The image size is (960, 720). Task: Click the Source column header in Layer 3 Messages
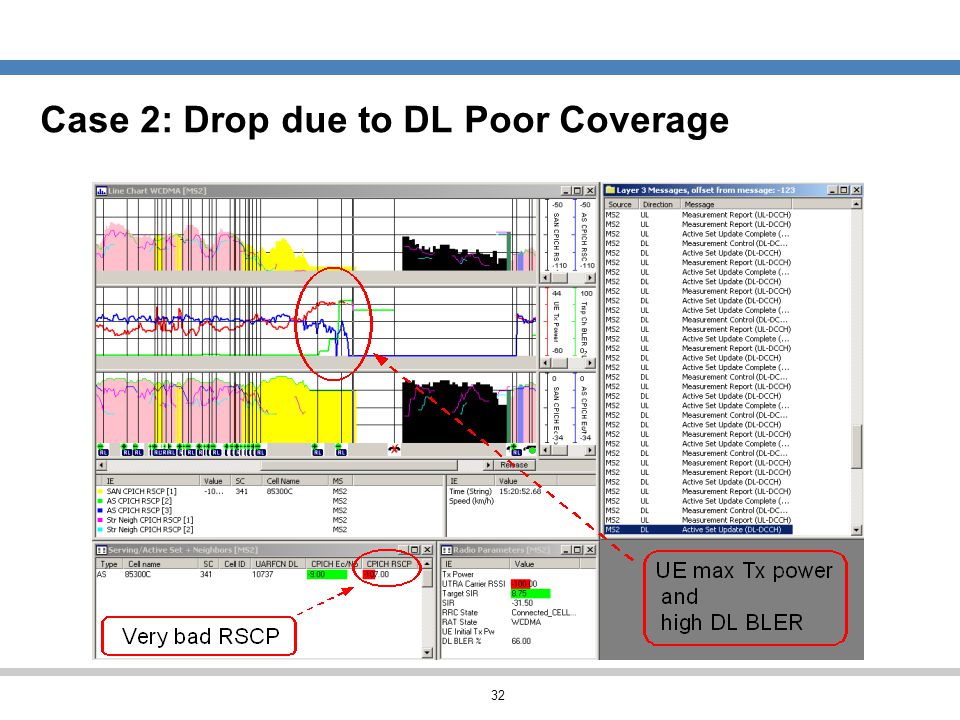(621, 204)
